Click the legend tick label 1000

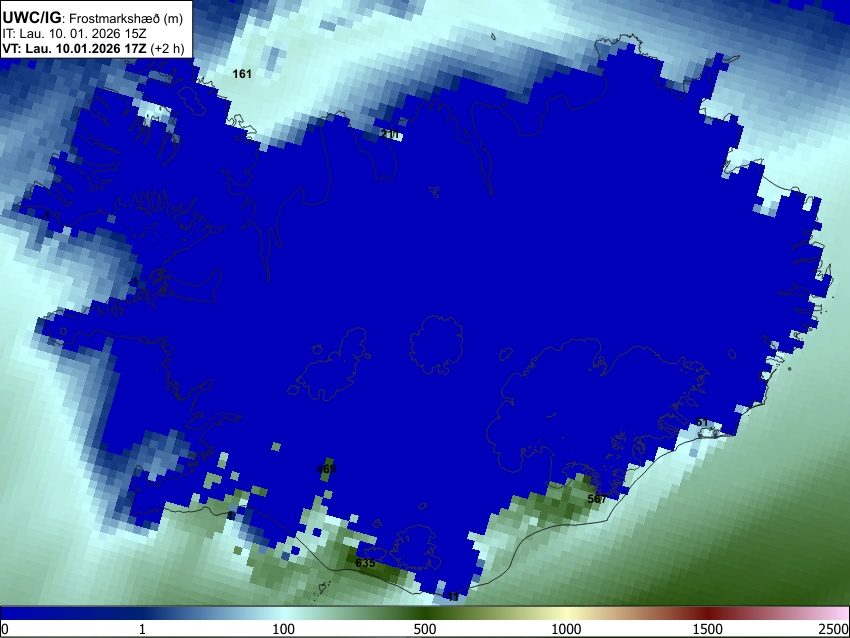pyautogui.click(x=566, y=629)
